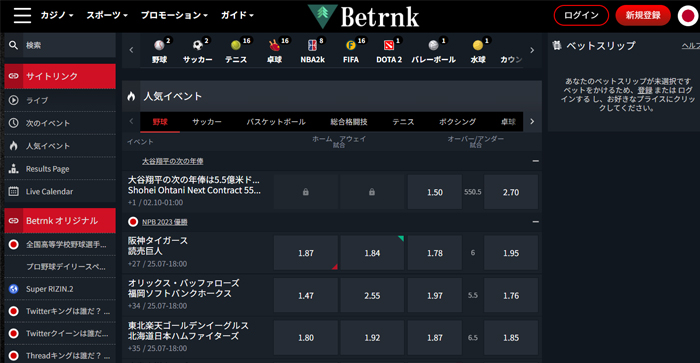
Task: Open 全国高等学校野球選手... sidebar item
Action: tap(60, 244)
